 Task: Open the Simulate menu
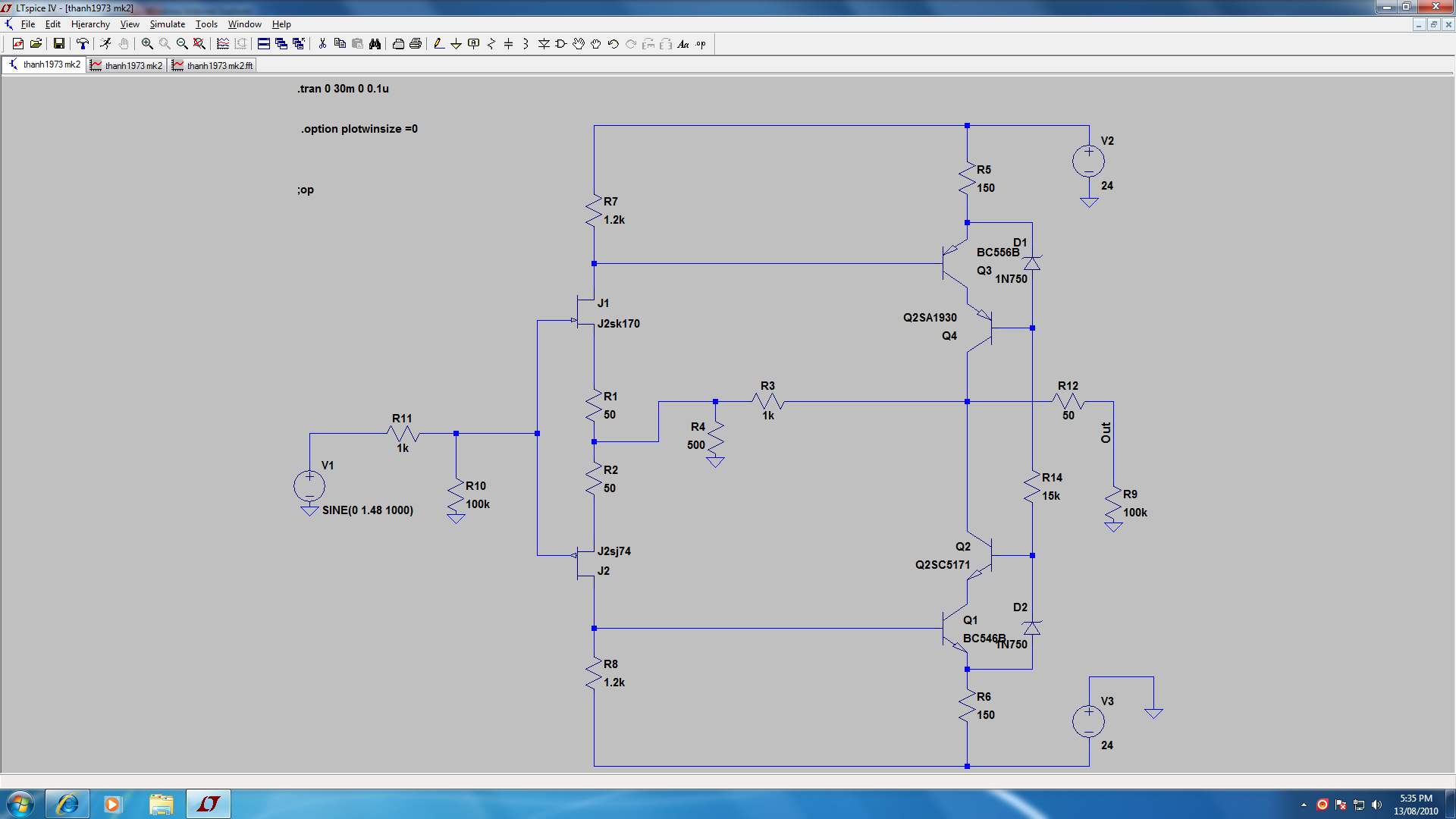click(168, 24)
